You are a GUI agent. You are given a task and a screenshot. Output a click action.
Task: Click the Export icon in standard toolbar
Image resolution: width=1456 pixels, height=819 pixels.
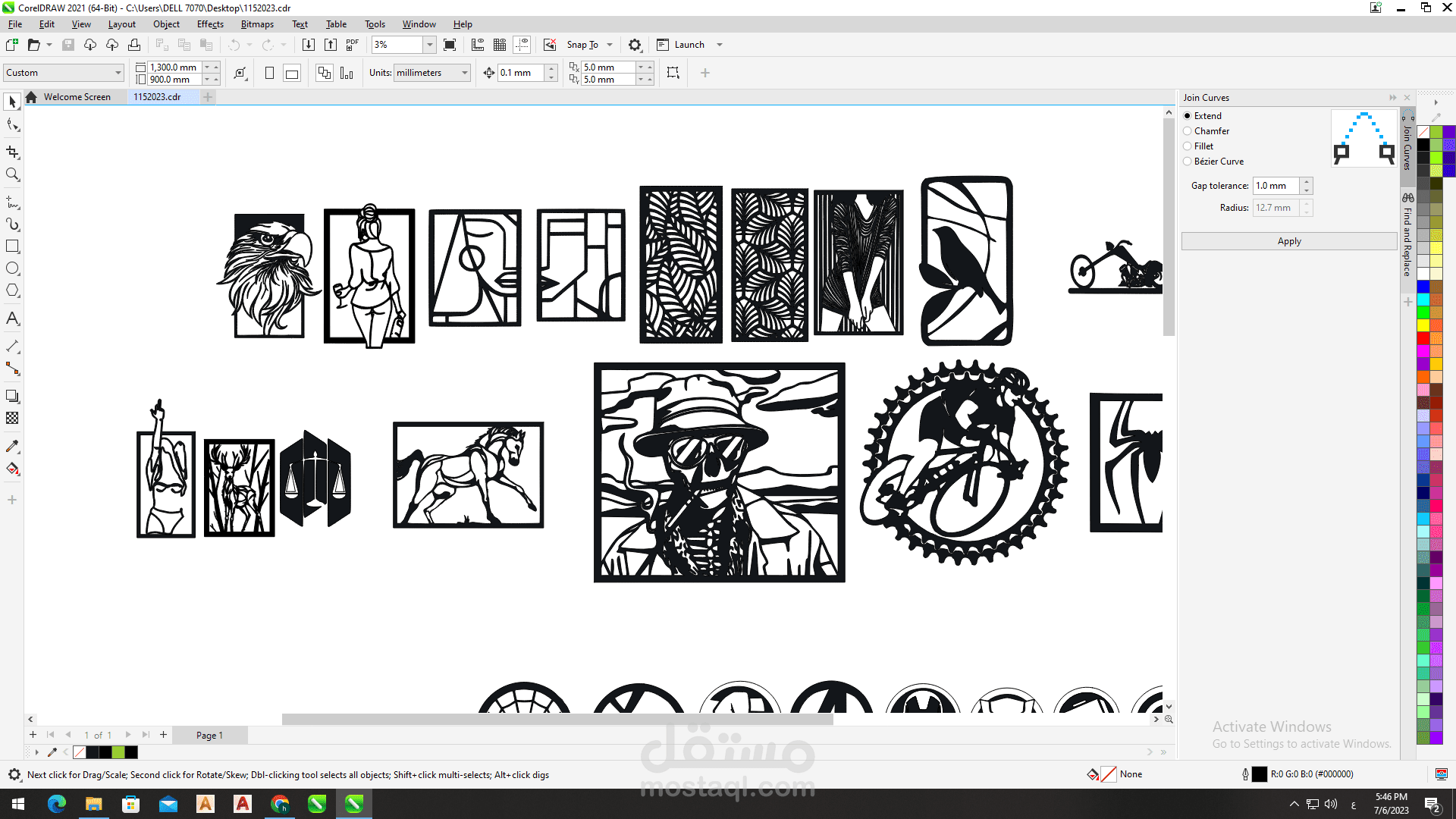[x=331, y=45]
